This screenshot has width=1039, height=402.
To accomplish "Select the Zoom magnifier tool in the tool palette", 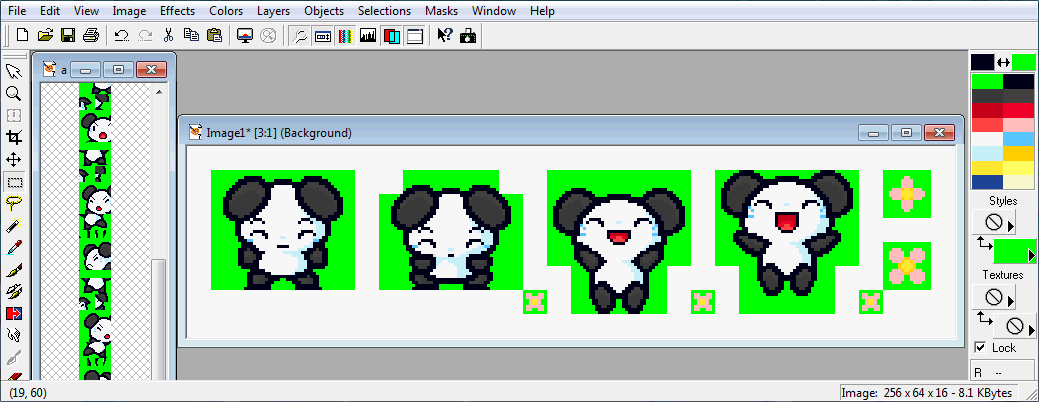I will point(13,93).
